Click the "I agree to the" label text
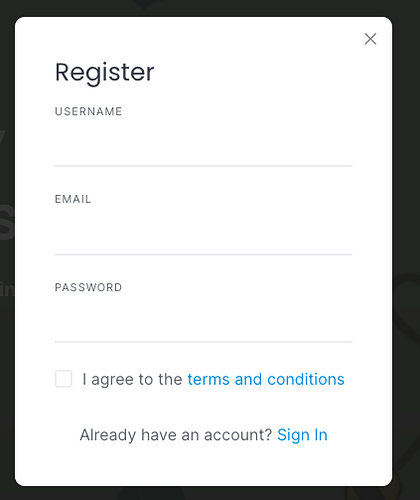 [132, 379]
